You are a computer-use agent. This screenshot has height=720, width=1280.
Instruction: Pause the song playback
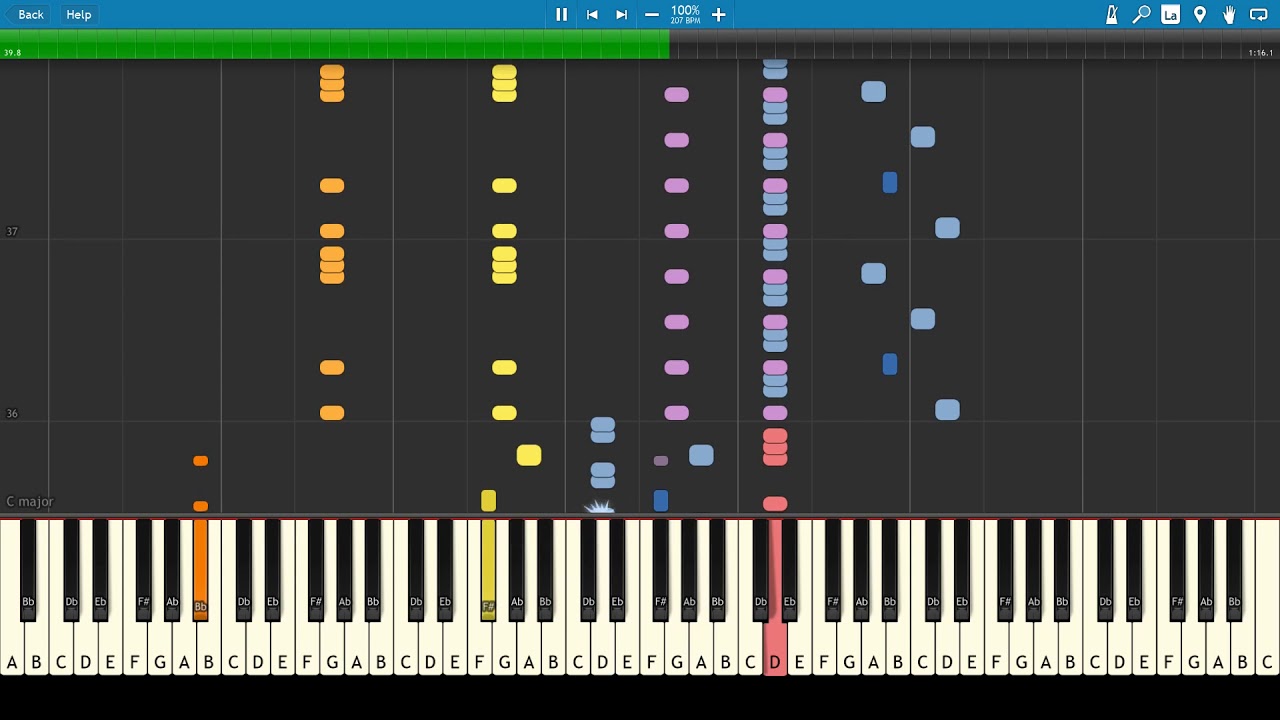(x=561, y=14)
